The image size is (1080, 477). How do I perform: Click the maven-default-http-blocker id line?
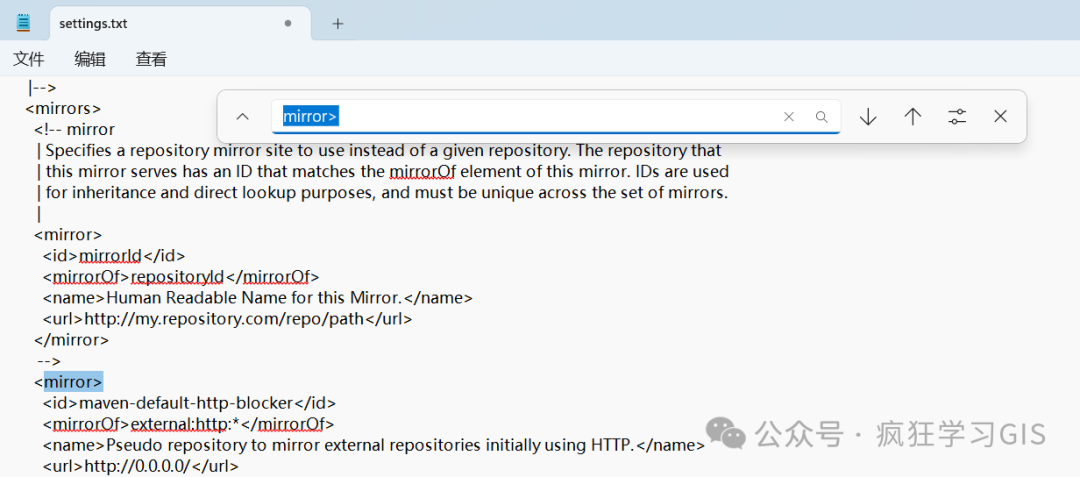point(189,403)
